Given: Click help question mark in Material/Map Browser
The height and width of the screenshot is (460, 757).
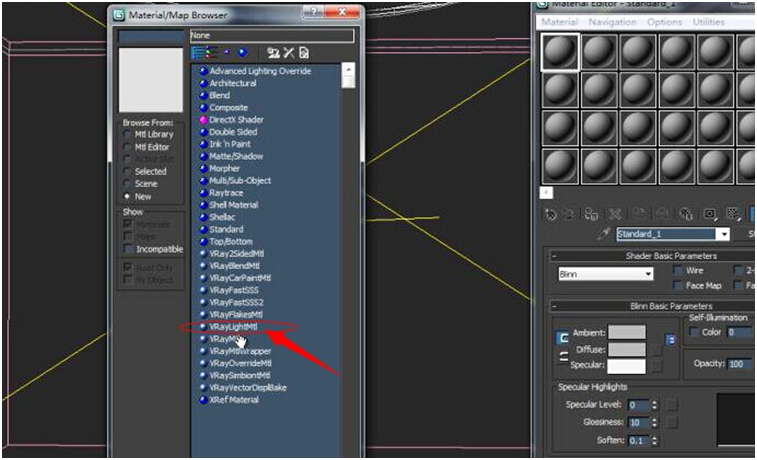Looking at the screenshot, I should tap(313, 12).
